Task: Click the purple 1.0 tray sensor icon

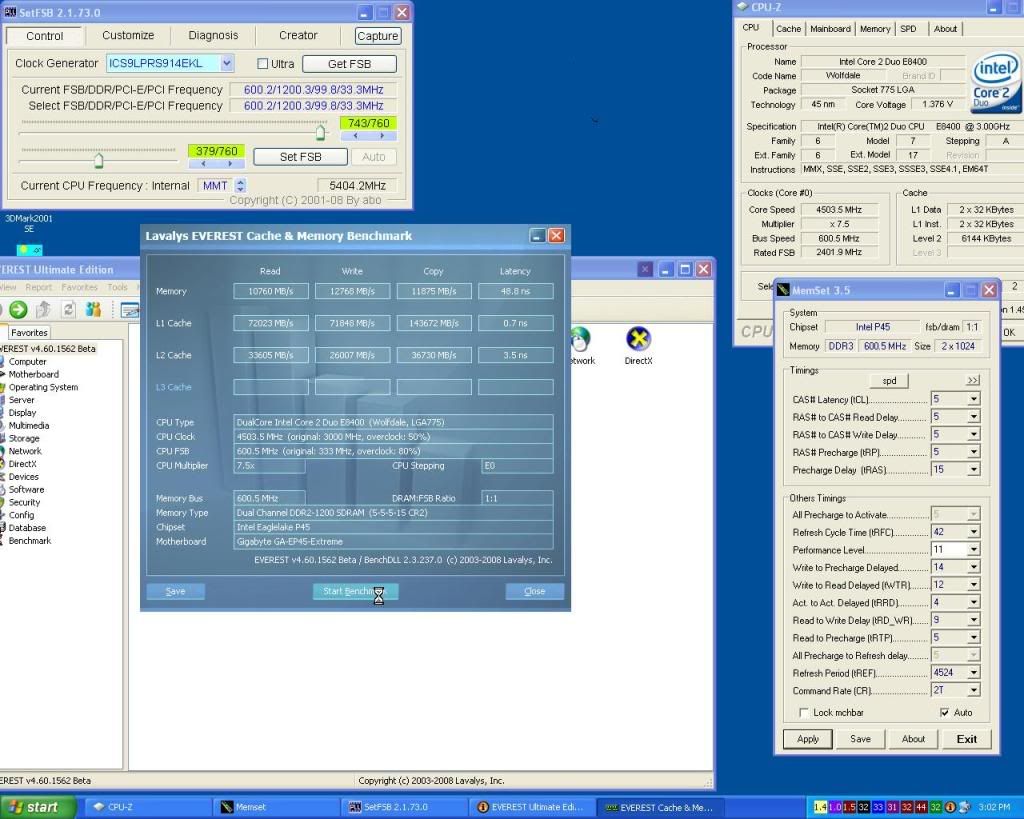Action: [835, 807]
